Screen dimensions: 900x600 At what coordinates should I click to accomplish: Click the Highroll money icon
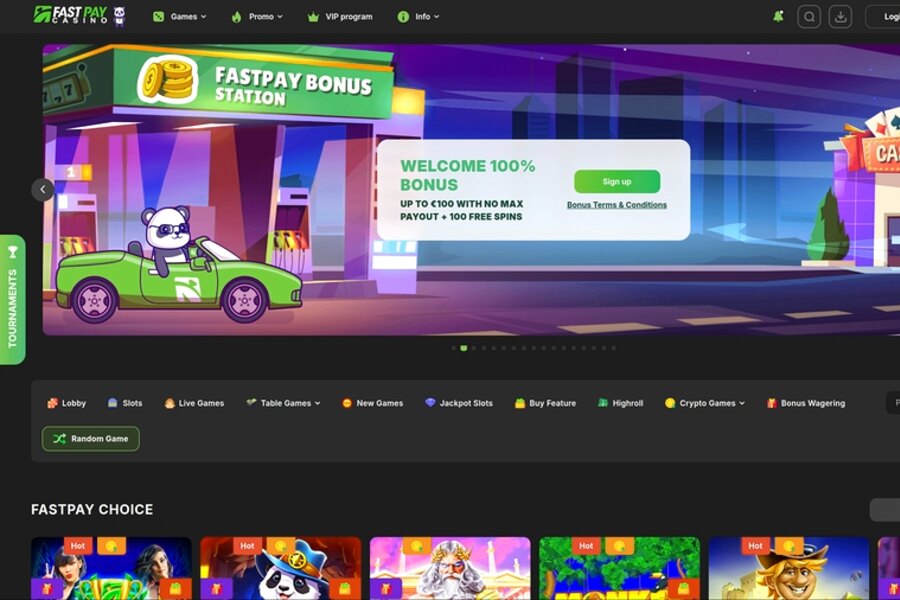[603, 402]
